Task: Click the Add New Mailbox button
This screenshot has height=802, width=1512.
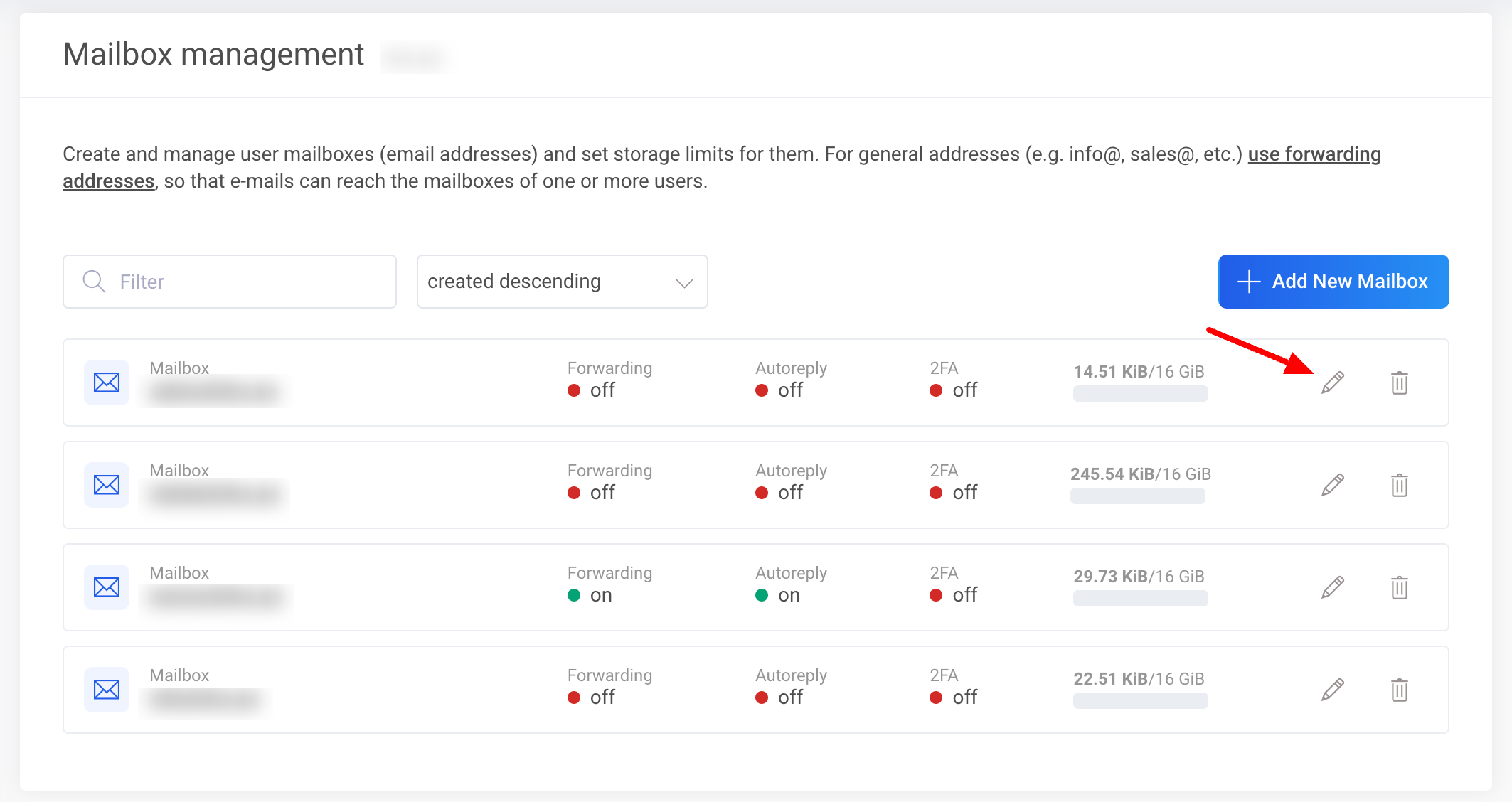Action: [x=1333, y=282]
